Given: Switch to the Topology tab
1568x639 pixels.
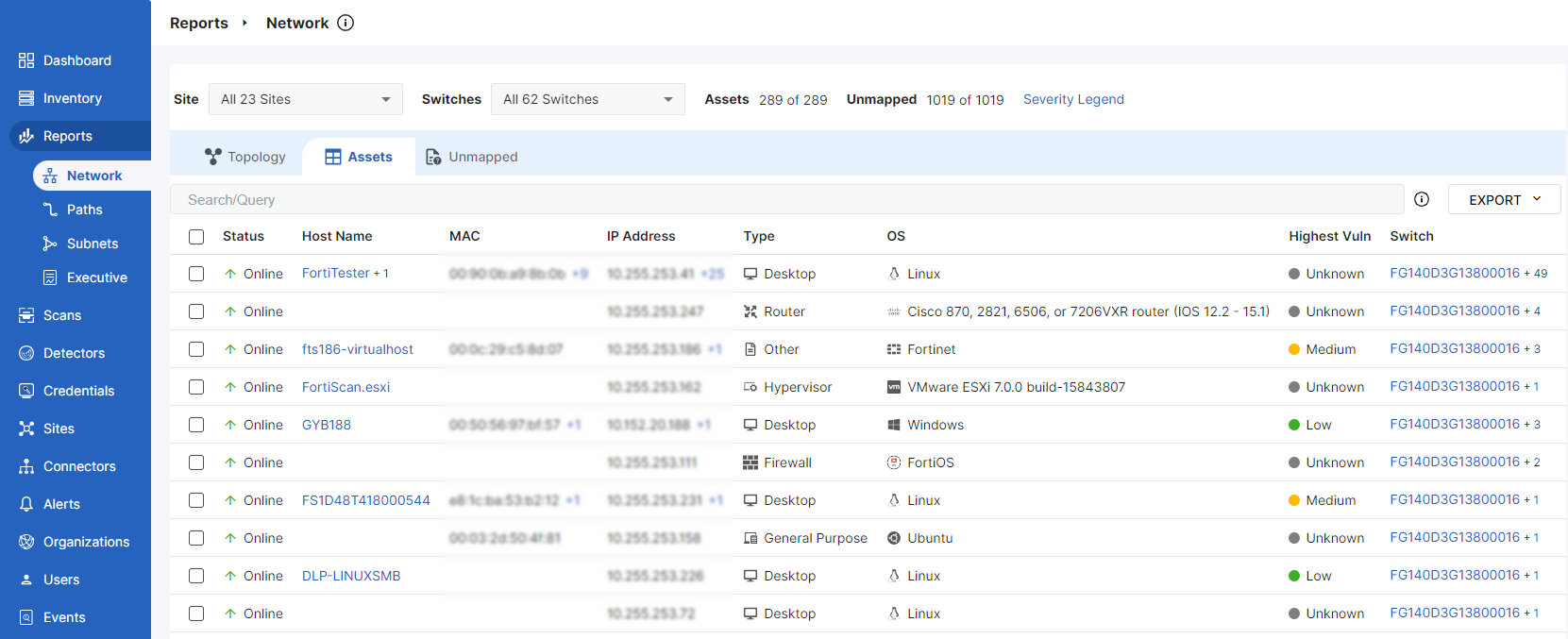Looking at the screenshot, I should pos(245,157).
